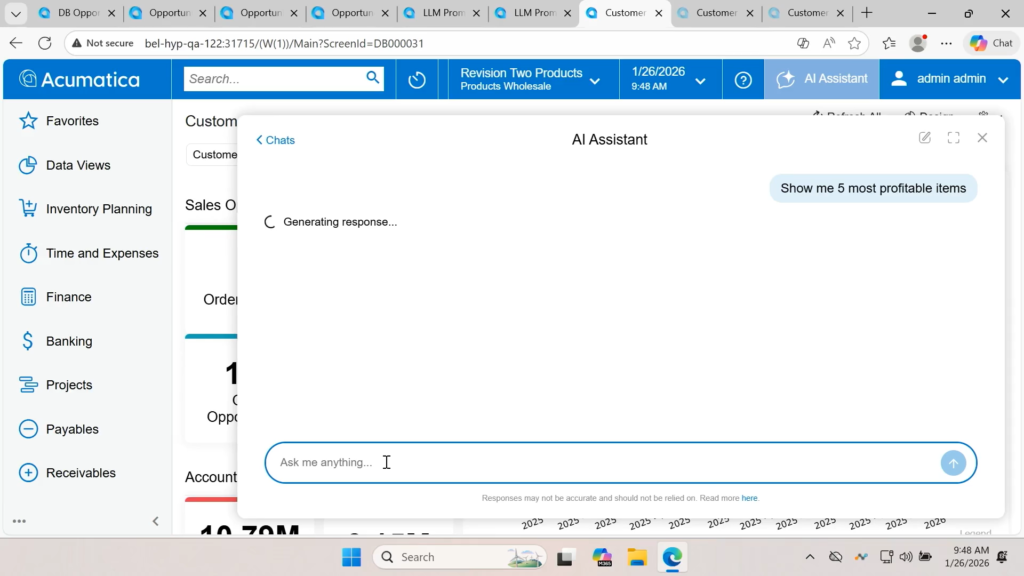Screen dimensions: 1024x576
Task: Collapse the left navigation sidebar
Action: click(x=155, y=521)
